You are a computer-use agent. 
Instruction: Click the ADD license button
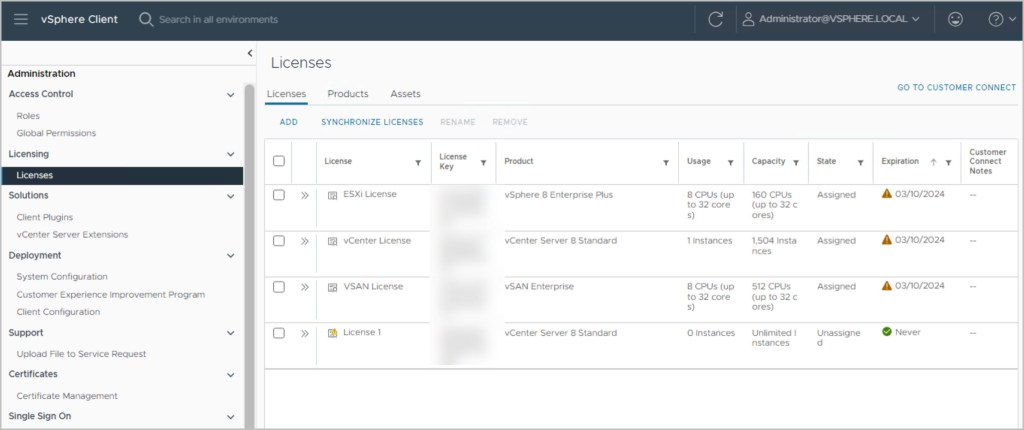(289, 122)
